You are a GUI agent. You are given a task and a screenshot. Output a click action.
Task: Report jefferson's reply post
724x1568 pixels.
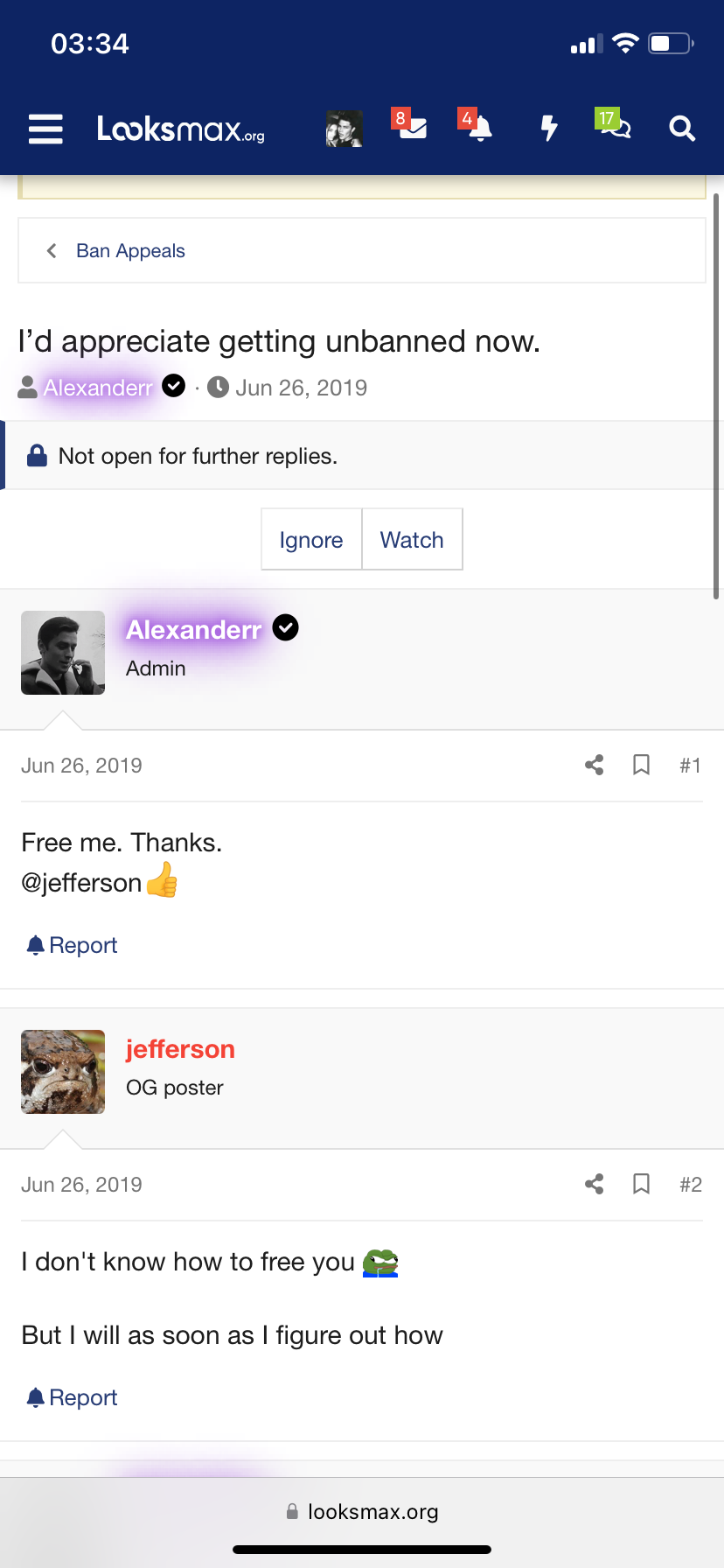click(x=73, y=1397)
